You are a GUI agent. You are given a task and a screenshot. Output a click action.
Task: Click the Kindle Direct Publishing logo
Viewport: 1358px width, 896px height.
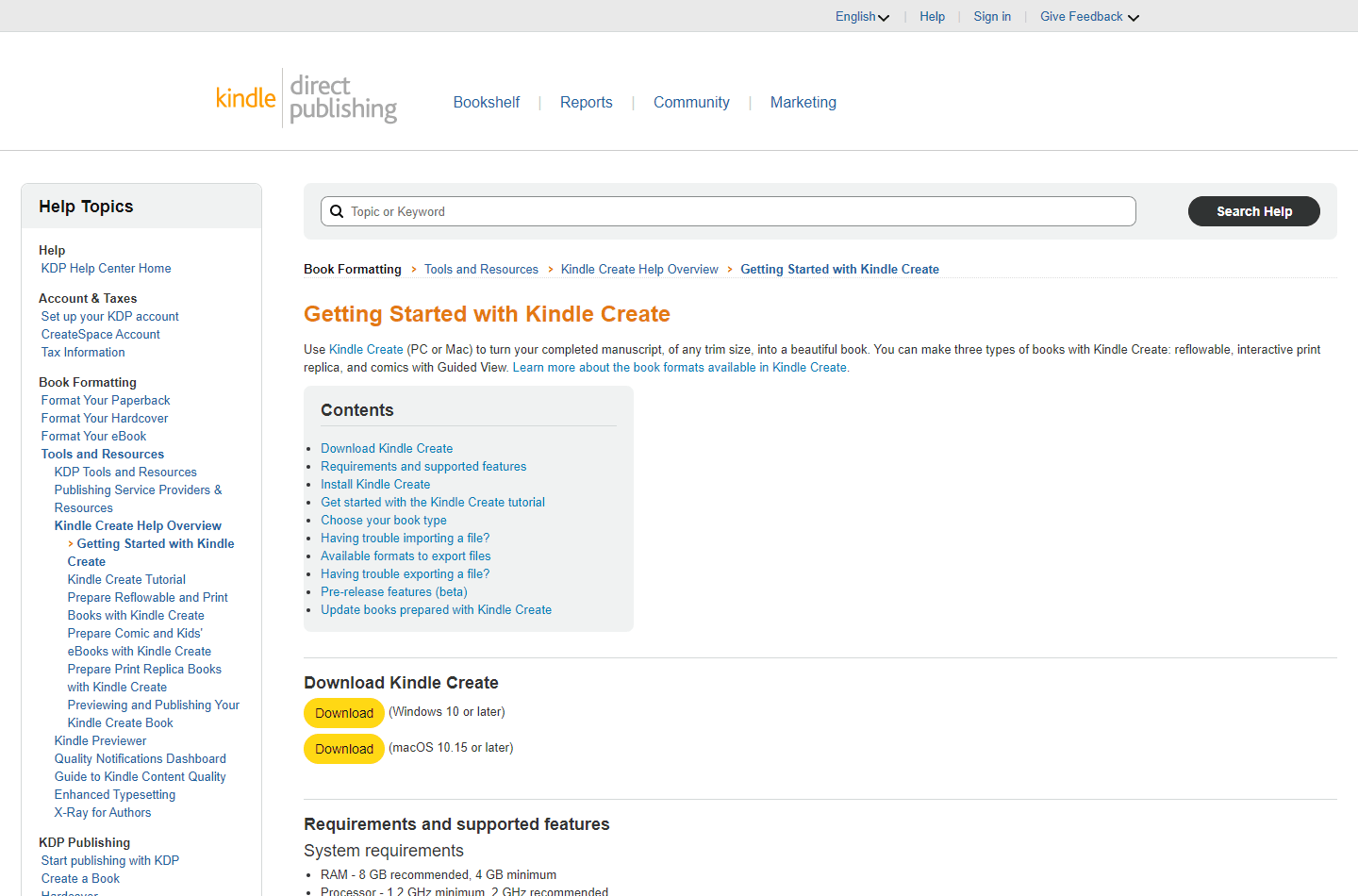[306, 98]
